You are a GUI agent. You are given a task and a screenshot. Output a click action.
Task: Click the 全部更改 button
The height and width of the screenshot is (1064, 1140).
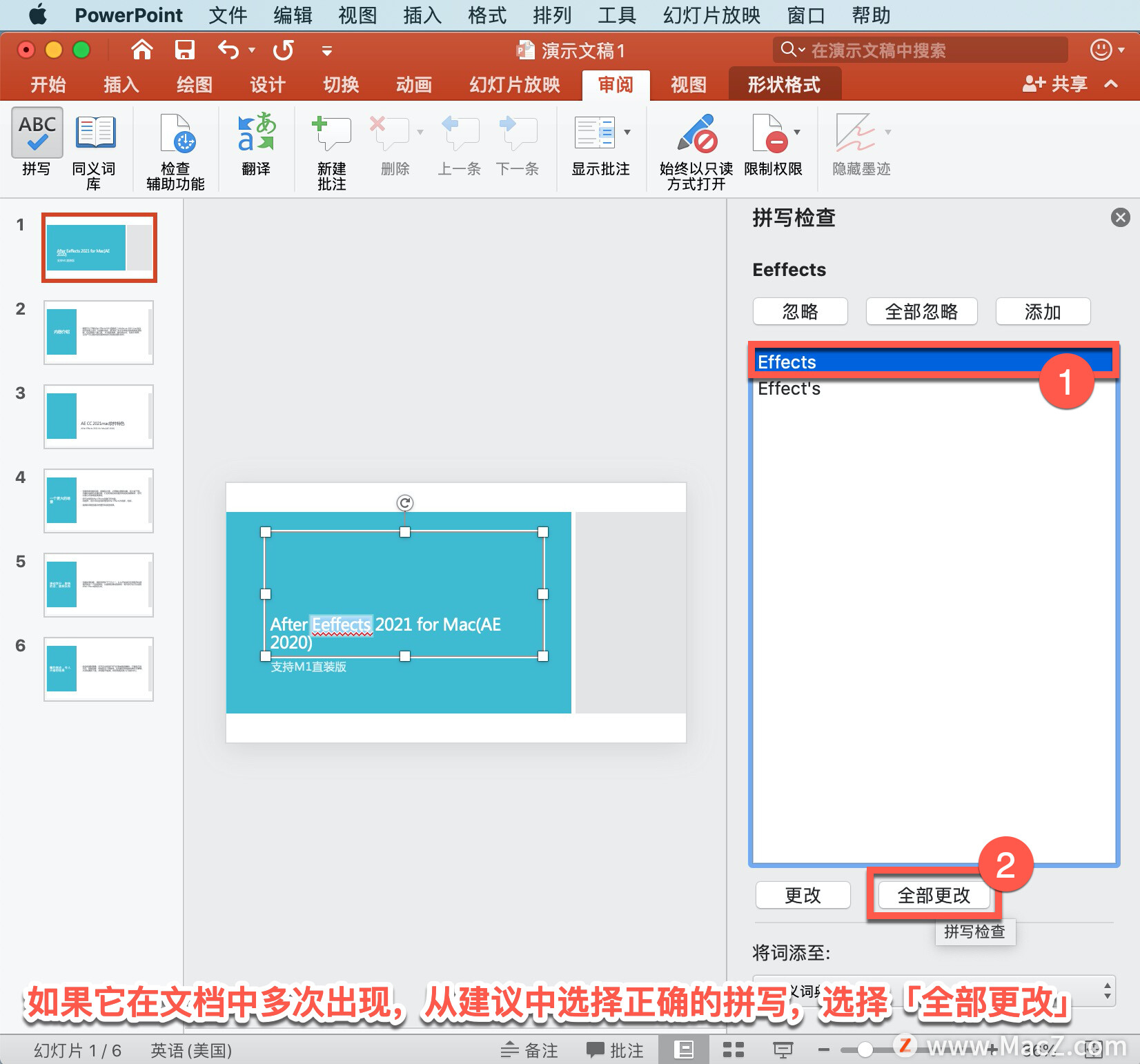point(934,895)
